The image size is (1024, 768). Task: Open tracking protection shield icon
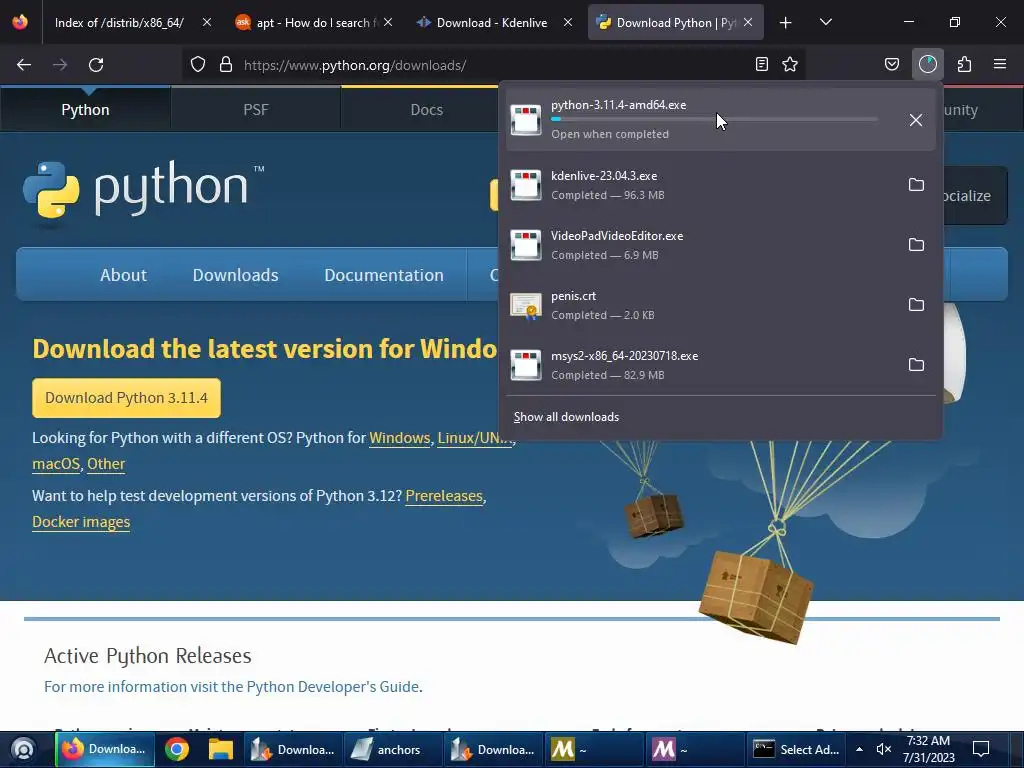click(198, 65)
